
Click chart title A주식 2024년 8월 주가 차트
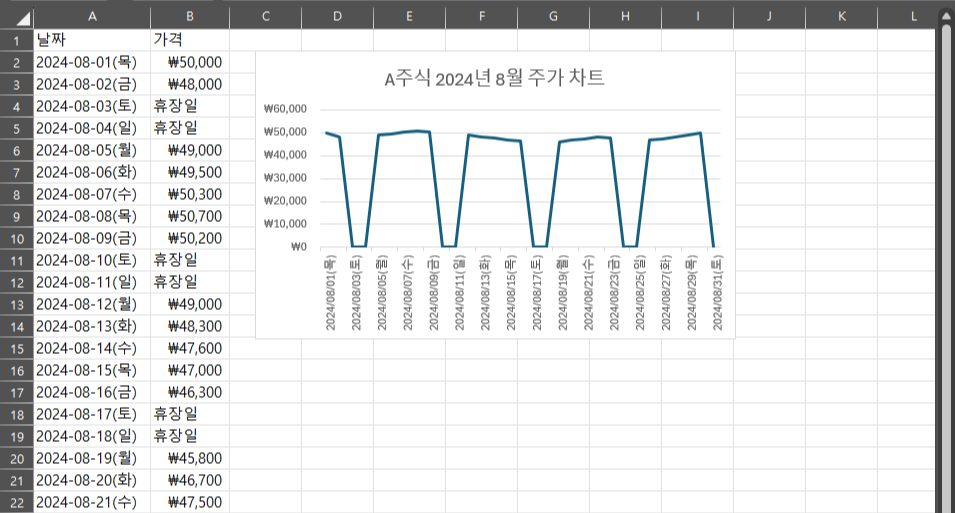[x=494, y=78]
